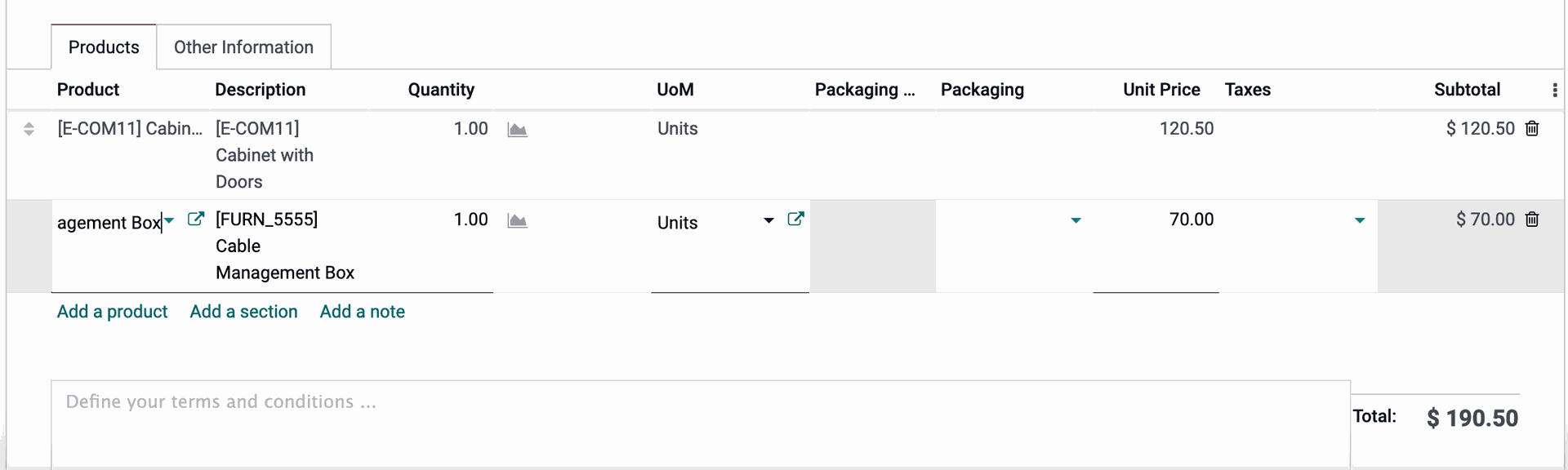Expand the Units UoM dropdown
The image size is (1568, 470).
(768, 220)
